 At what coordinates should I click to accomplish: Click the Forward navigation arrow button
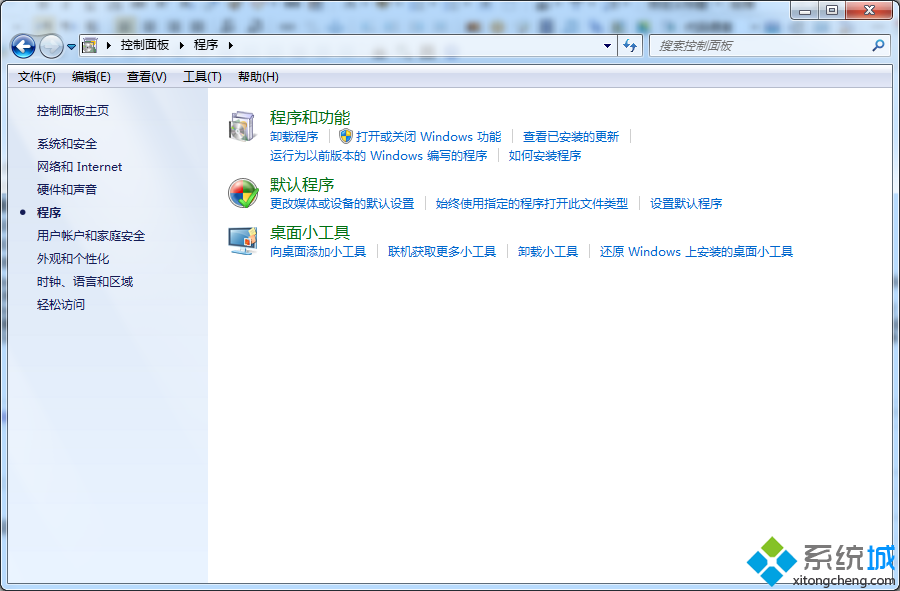51,46
